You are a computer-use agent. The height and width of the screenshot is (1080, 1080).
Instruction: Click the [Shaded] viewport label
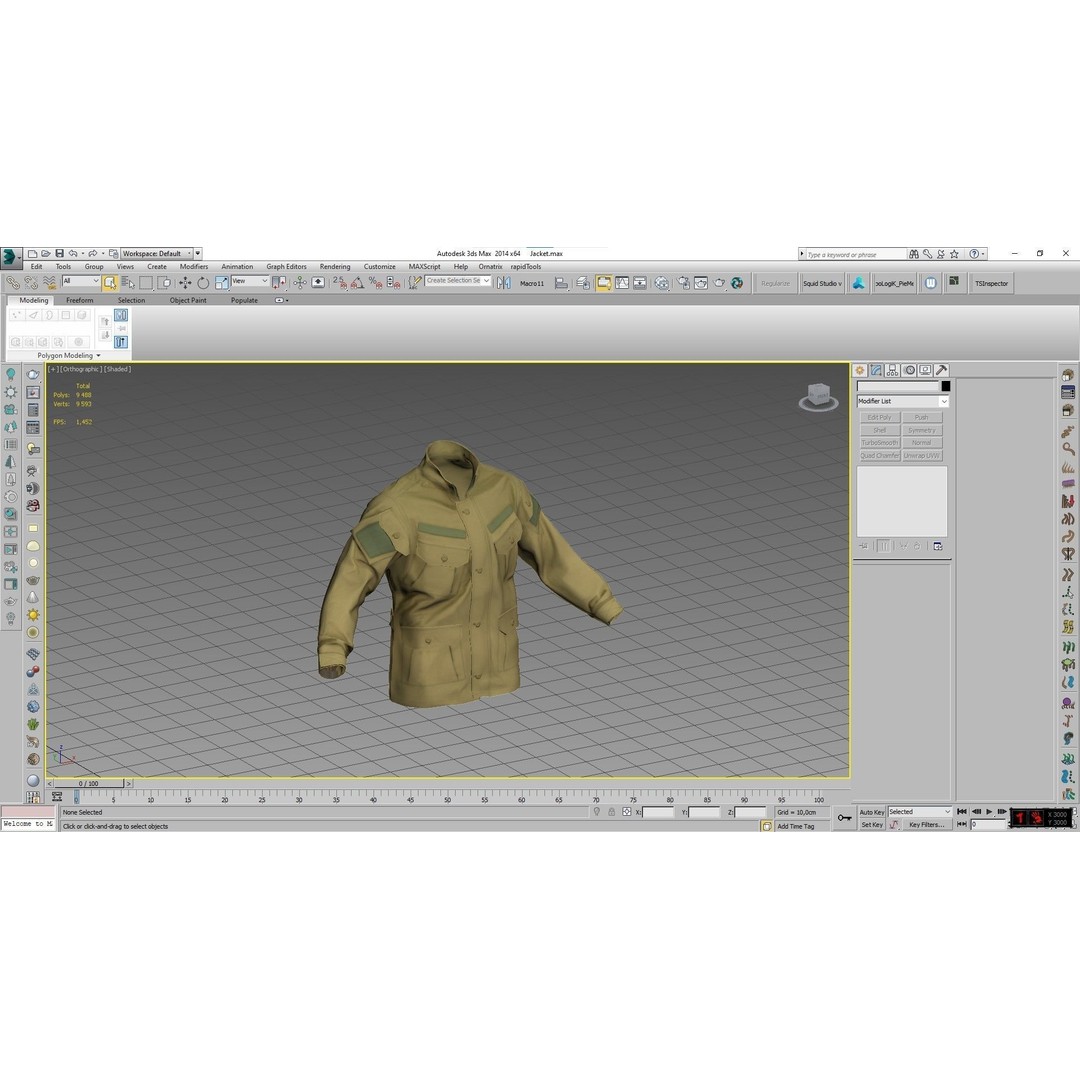coord(118,369)
